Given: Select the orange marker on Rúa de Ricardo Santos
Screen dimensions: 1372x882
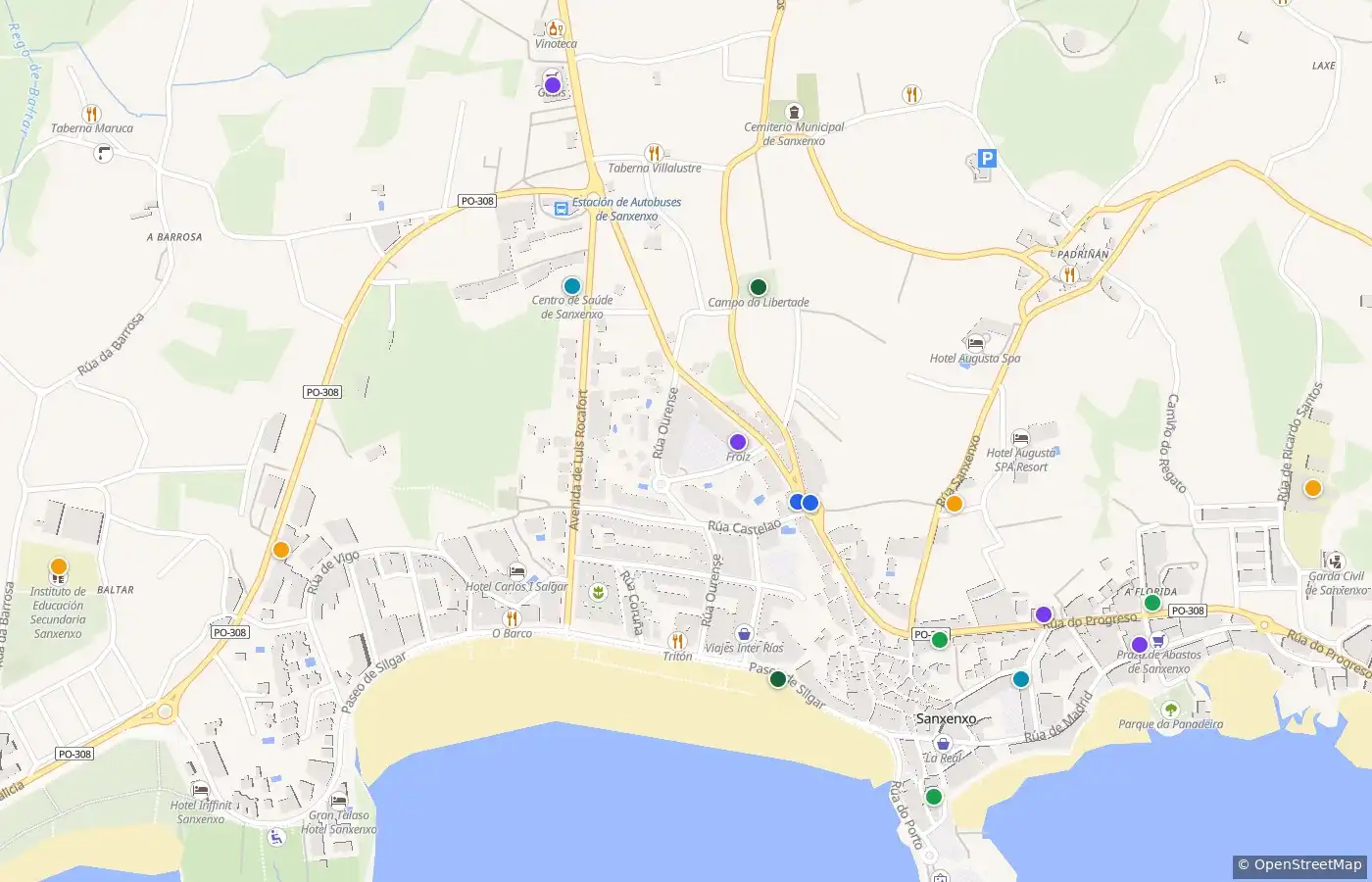Looking at the screenshot, I should click(x=1313, y=488).
